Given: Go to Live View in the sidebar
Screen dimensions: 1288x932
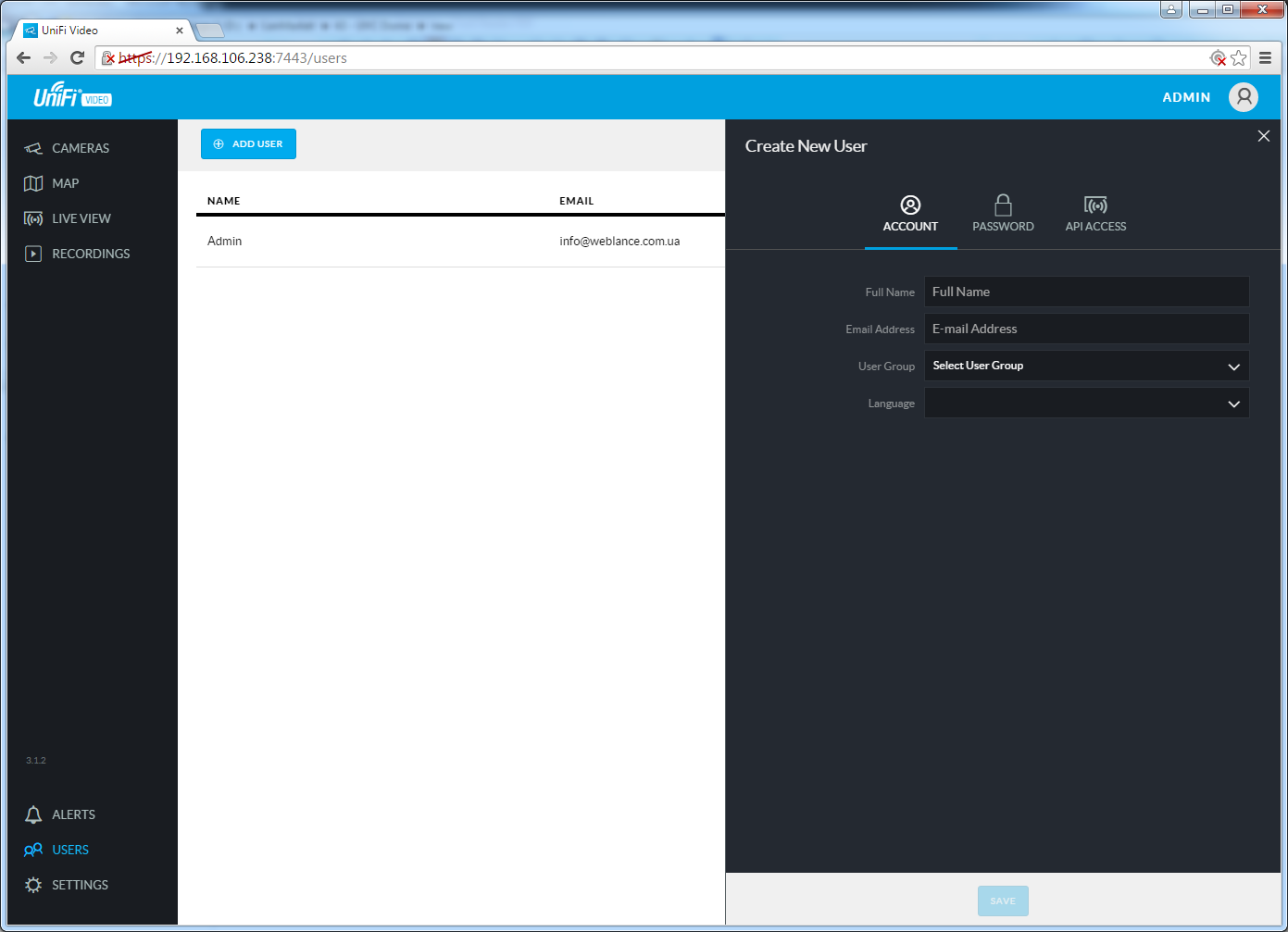Looking at the screenshot, I should point(81,218).
